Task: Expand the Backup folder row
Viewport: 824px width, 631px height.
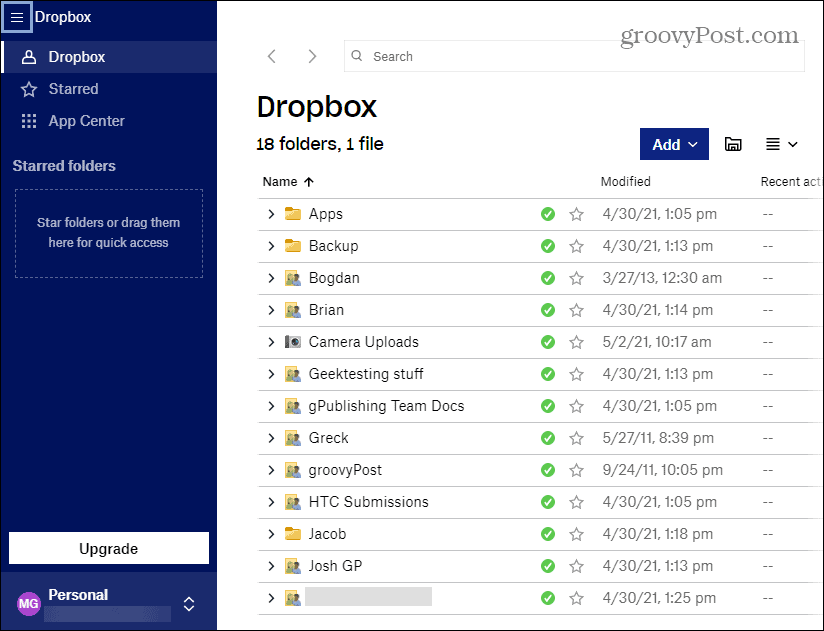Action: (271, 246)
